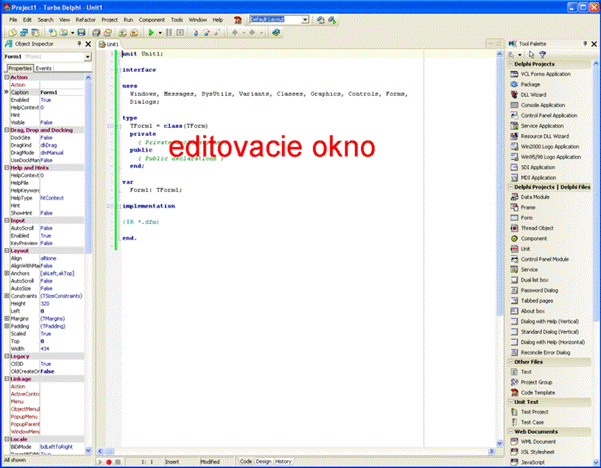Viewport: 601px width, 468px height.
Task: Open the dropdown arrow next to Run
Action: pos(160,33)
